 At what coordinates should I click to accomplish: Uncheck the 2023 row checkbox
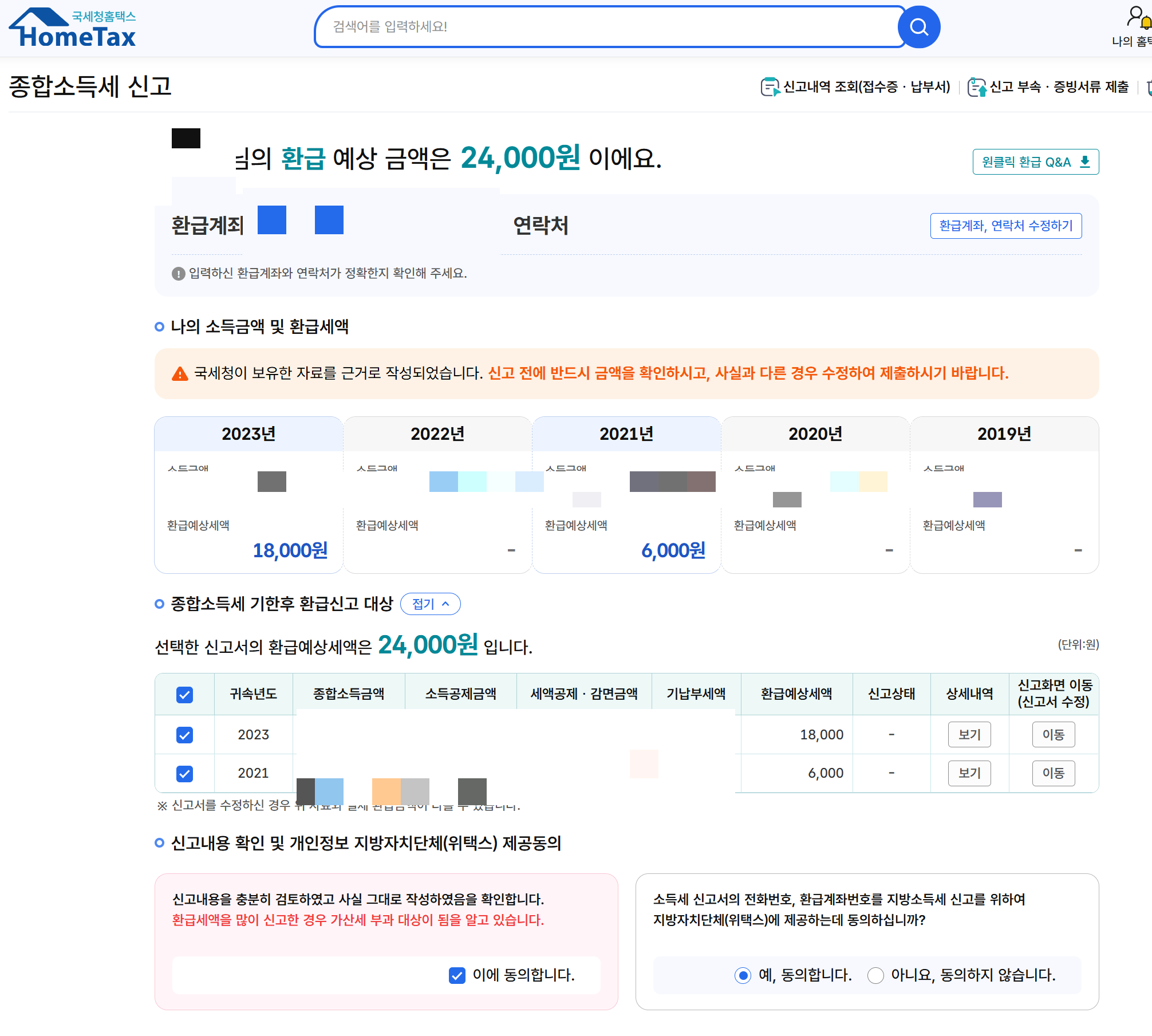tap(184, 735)
